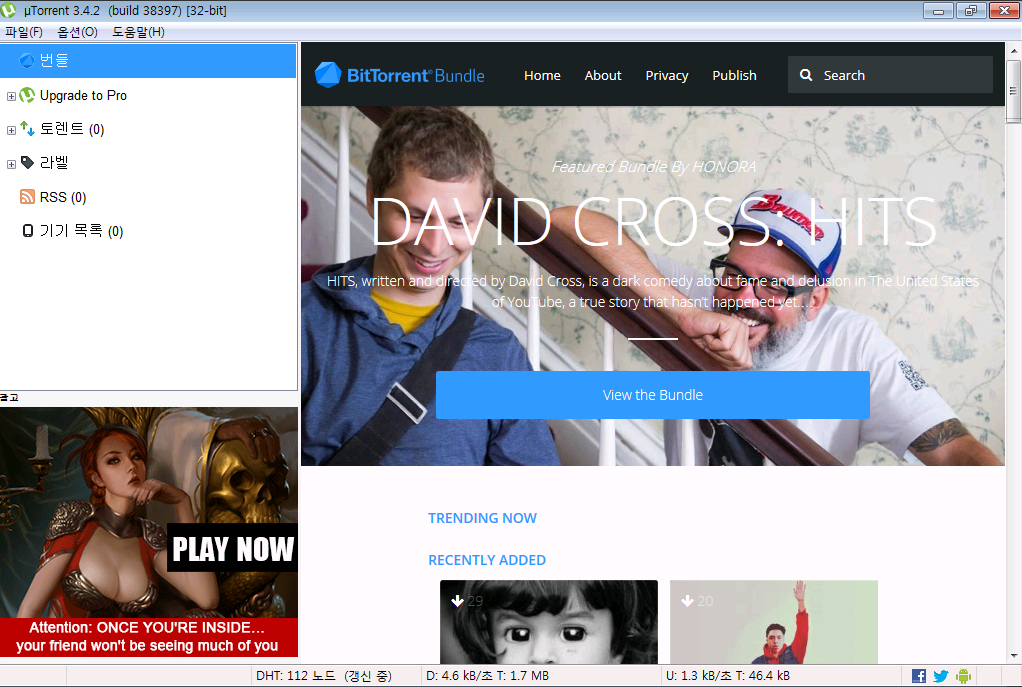Click DAVID CROSS: HITS headline
Viewport: 1022px width, 687px height.
click(653, 222)
